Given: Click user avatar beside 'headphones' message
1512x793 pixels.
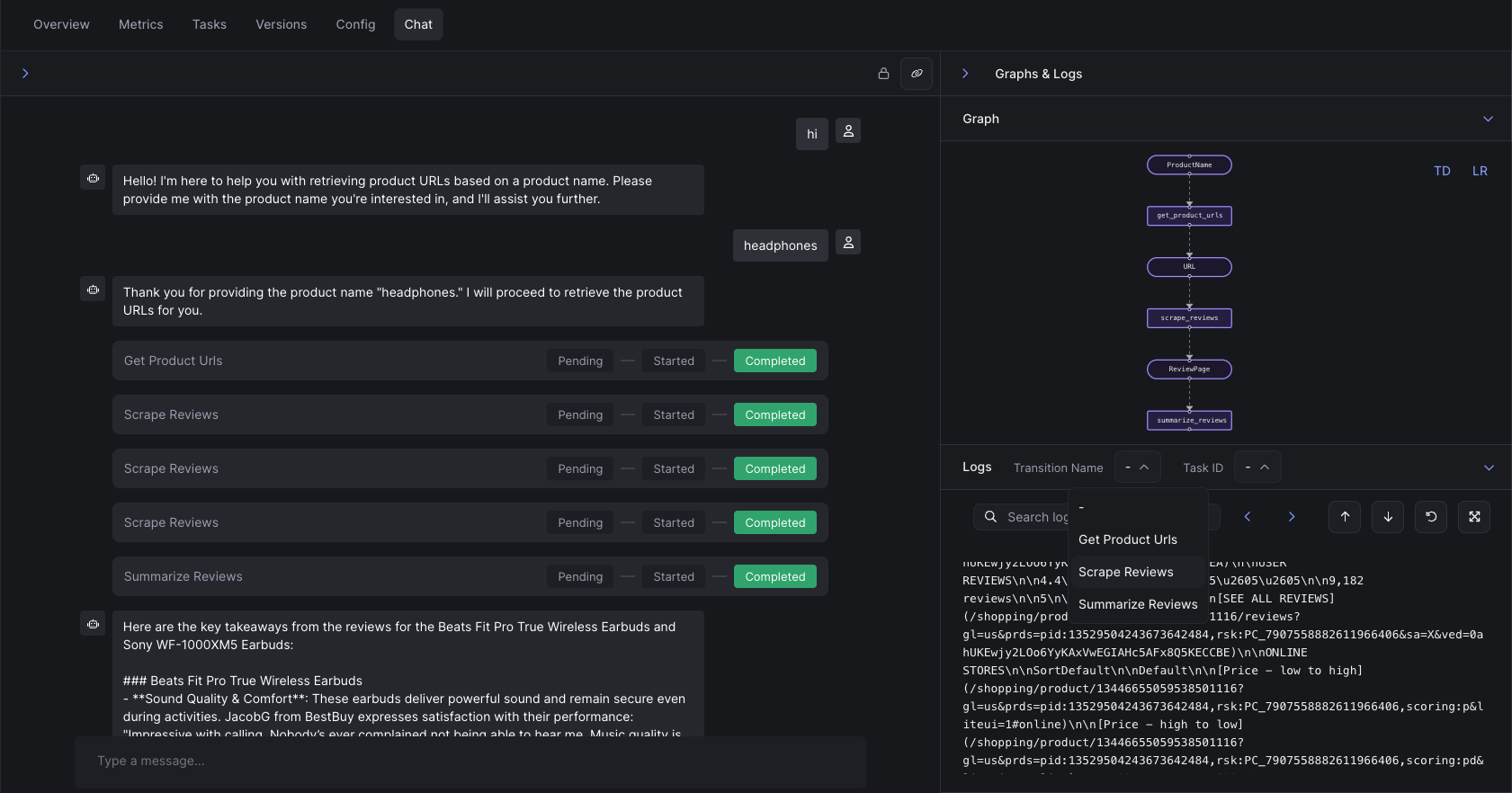Looking at the screenshot, I should click(x=848, y=243).
